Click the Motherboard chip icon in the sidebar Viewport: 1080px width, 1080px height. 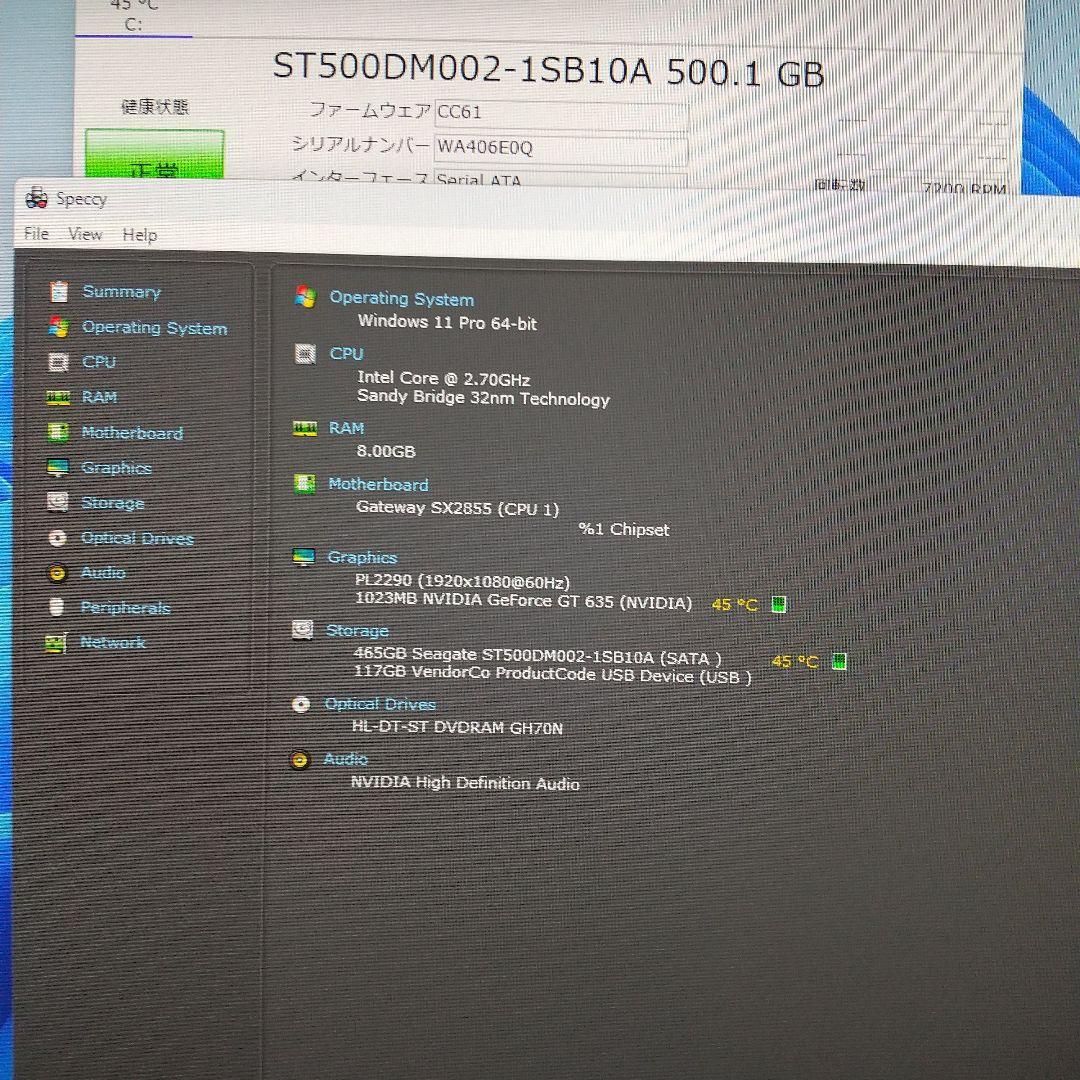click(x=58, y=432)
